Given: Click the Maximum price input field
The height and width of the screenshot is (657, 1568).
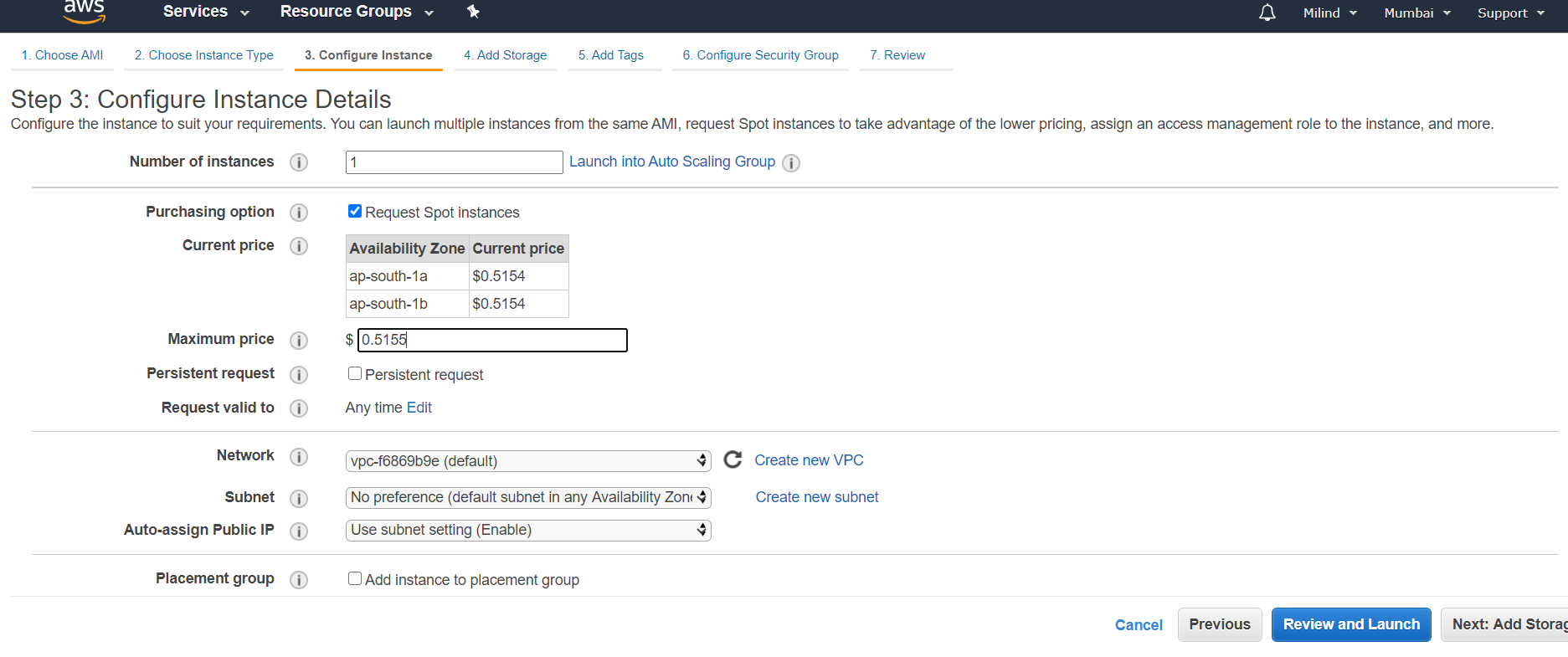Looking at the screenshot, I should [492, 340].
